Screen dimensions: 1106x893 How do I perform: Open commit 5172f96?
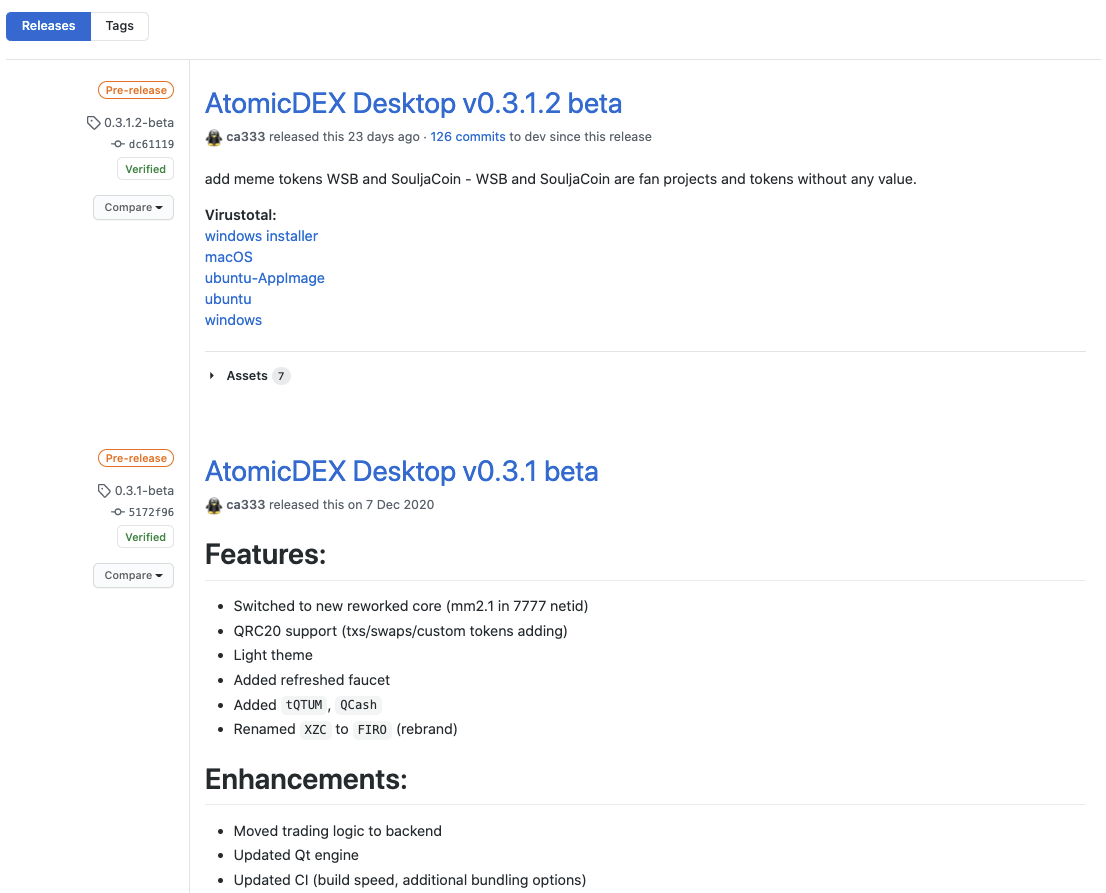[151, 512]
